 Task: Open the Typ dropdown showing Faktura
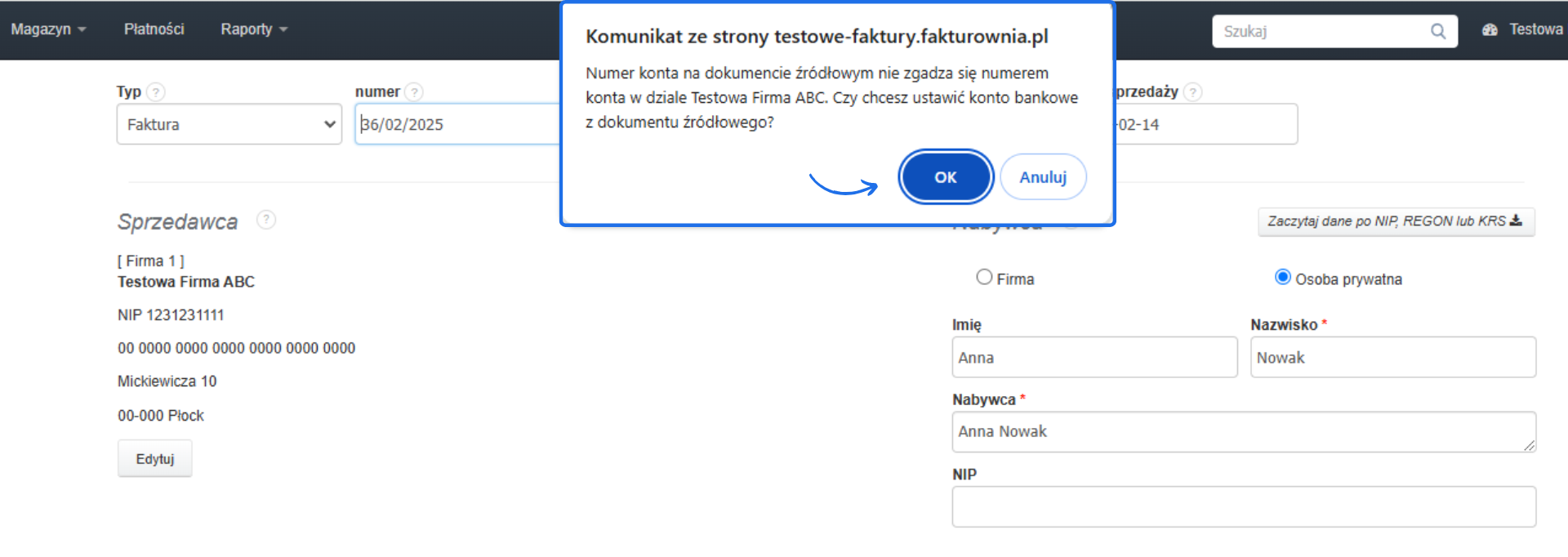pyautogui.click(x=229, y=124)
